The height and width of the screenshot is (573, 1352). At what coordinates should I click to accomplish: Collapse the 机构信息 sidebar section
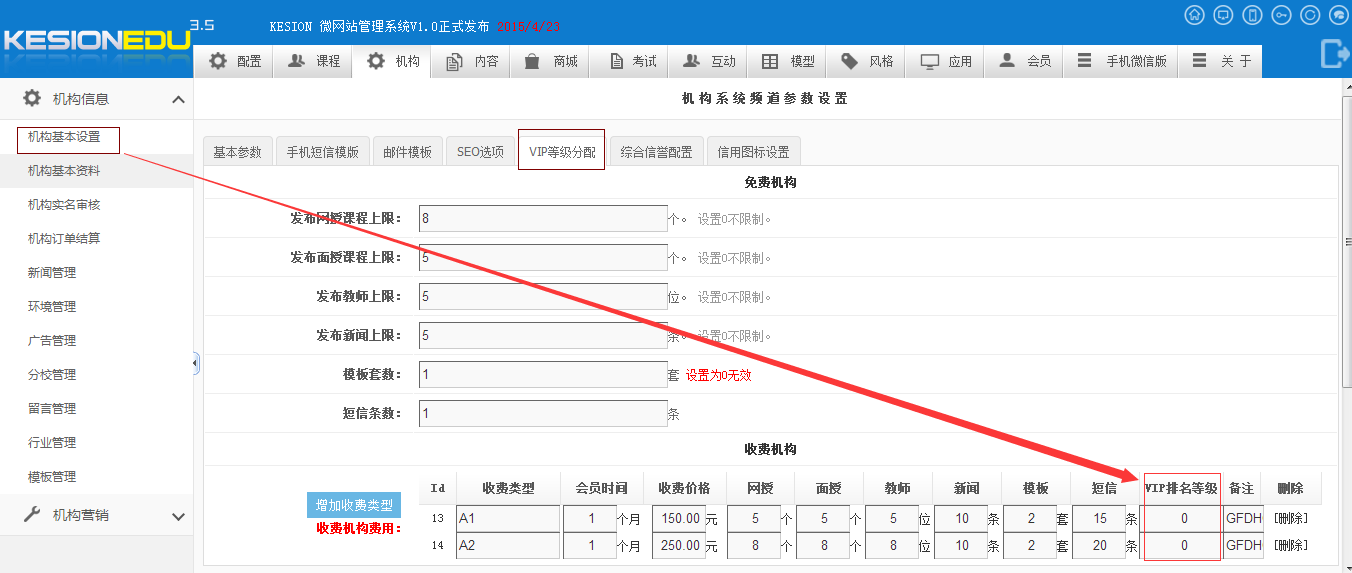(178, 99)
